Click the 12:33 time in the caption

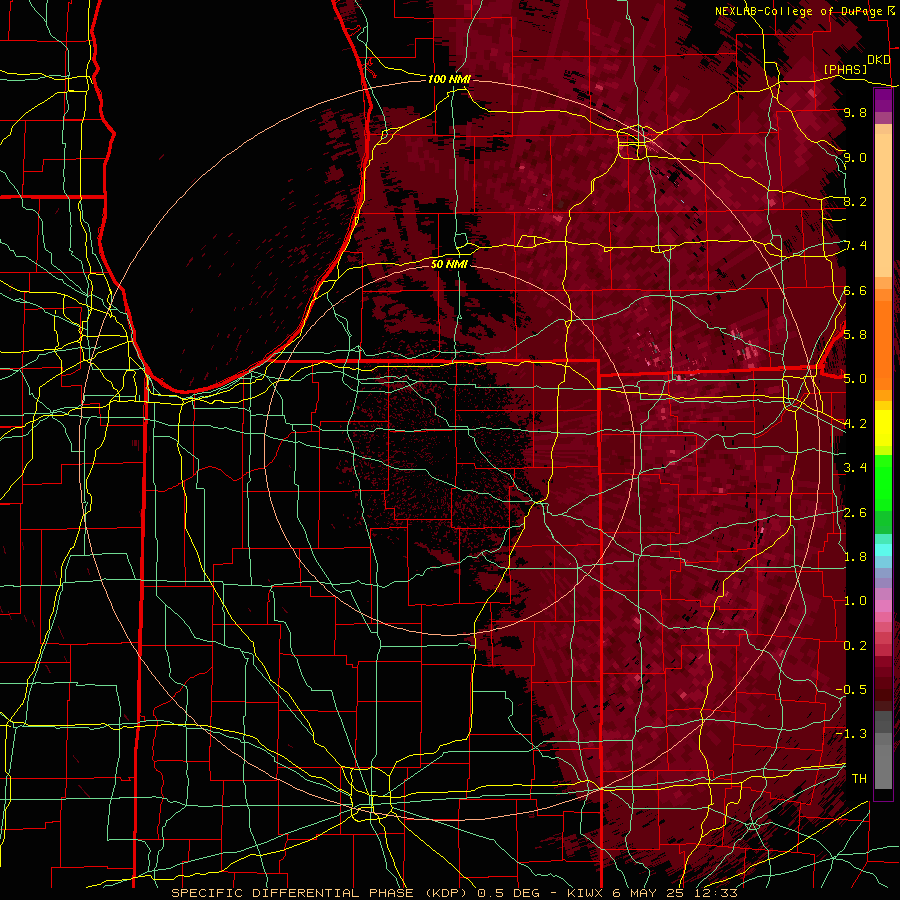717,893
